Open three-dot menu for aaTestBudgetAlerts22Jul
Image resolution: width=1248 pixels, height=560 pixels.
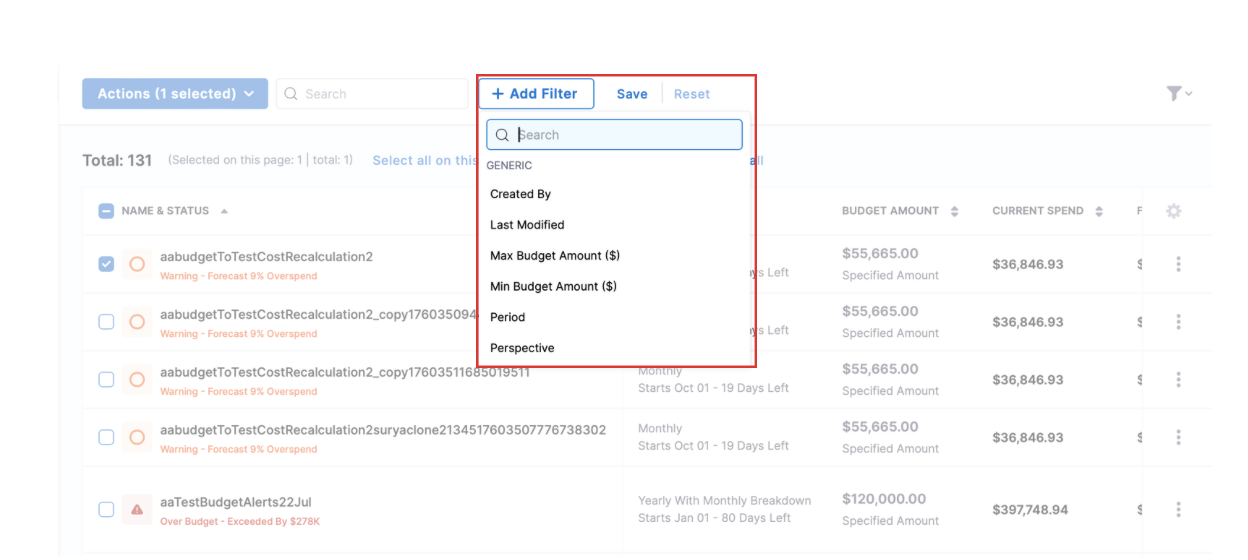pos(1178,510)
